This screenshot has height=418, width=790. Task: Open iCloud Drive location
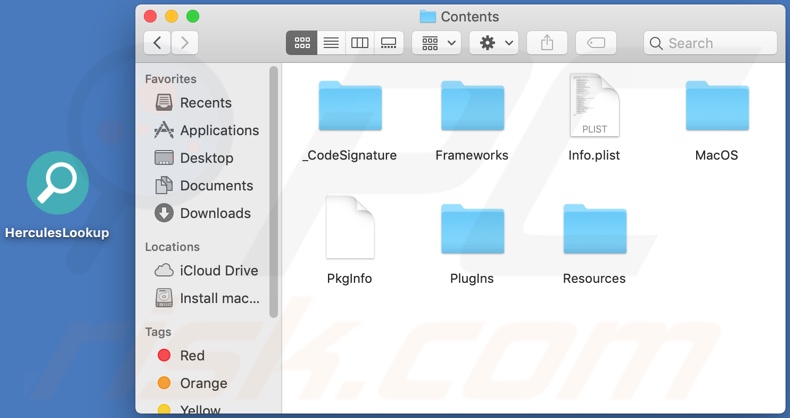tap(206, 270)
